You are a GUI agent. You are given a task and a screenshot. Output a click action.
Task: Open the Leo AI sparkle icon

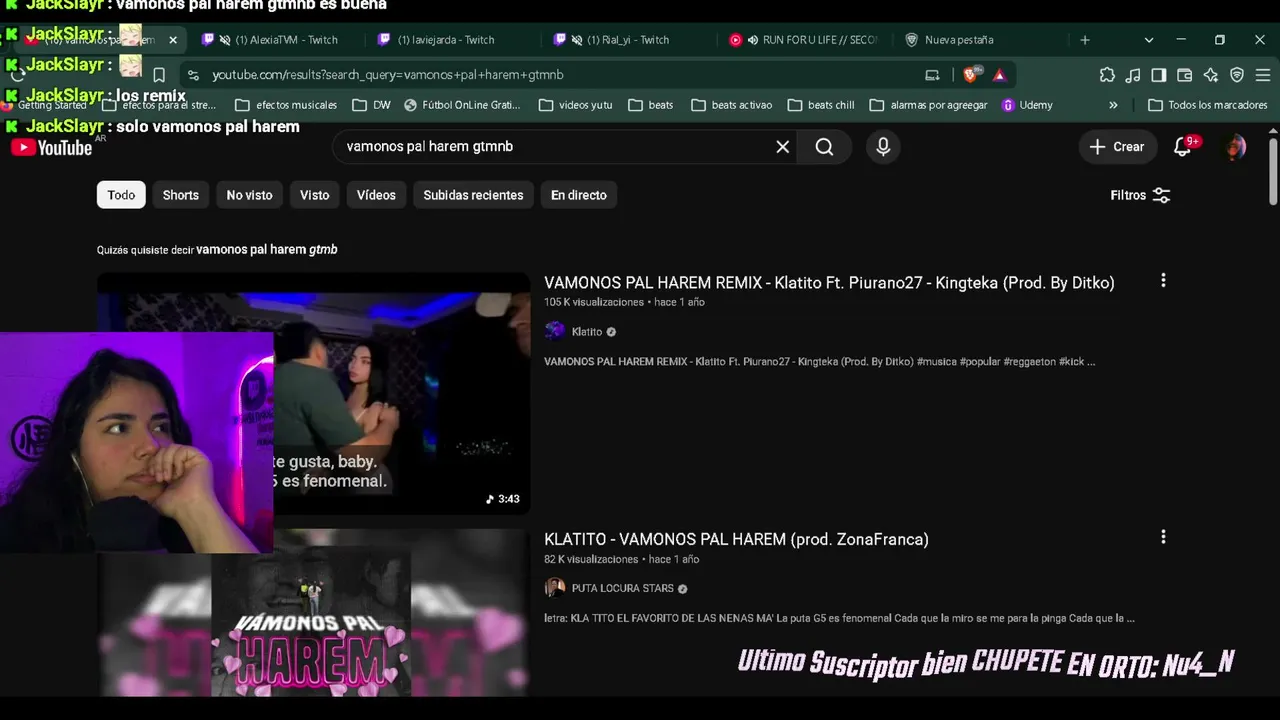point(1211,75)
